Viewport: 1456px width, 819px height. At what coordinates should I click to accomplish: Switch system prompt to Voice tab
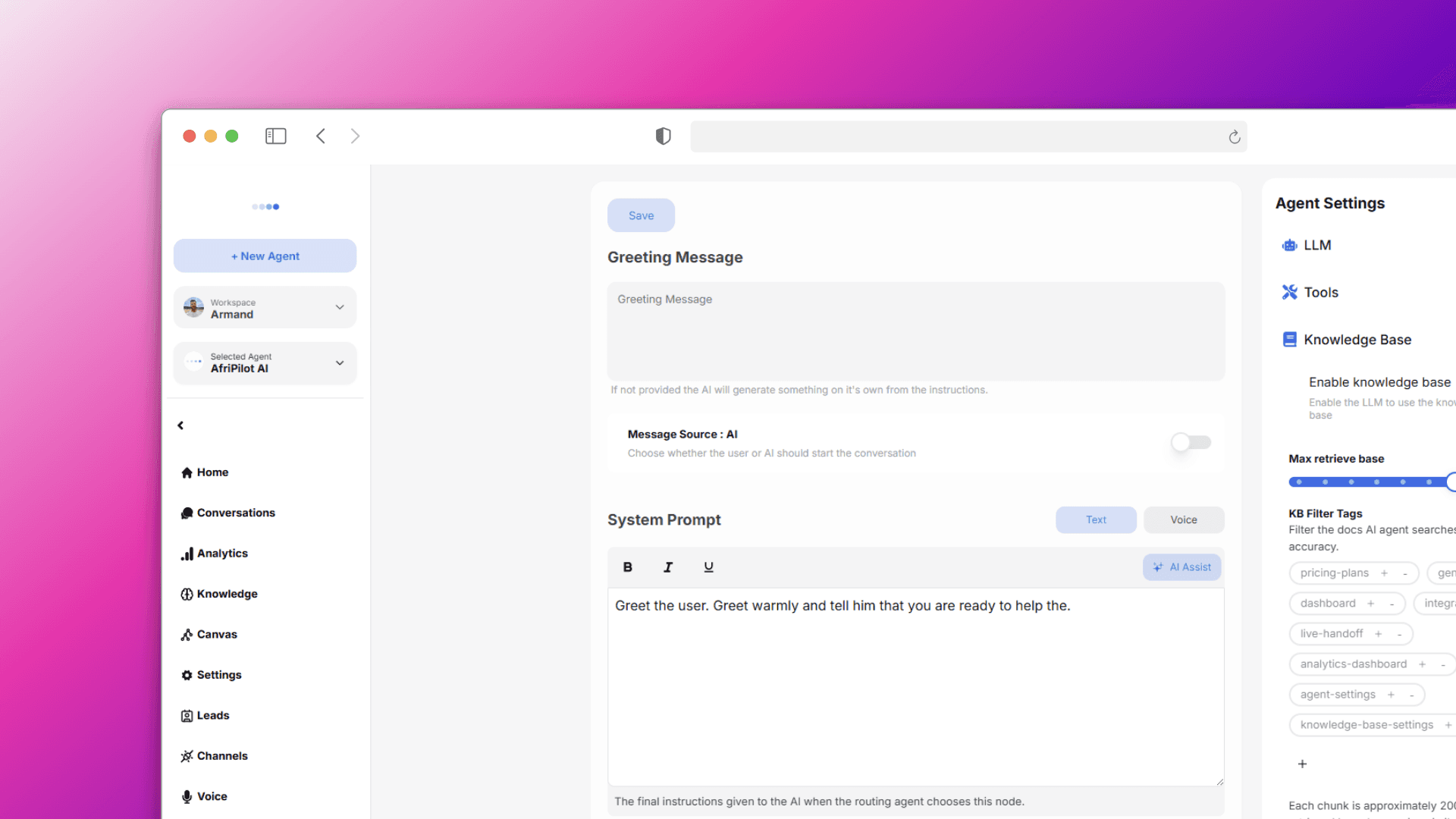coord(1183,520)
